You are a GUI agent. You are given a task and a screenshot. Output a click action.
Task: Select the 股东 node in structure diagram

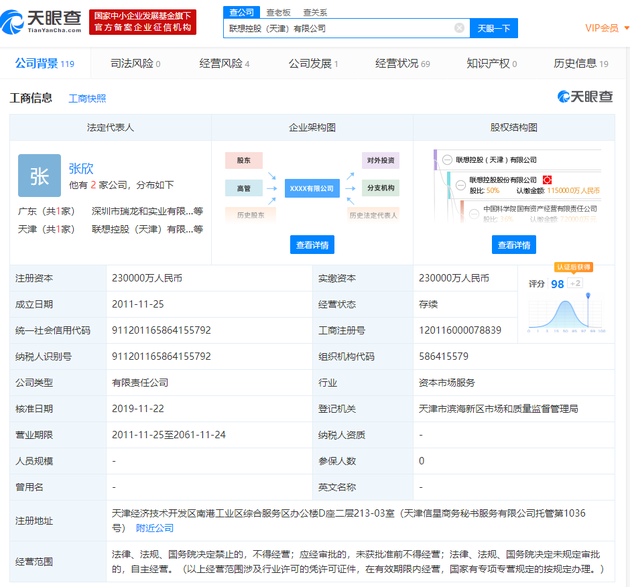tap(244, 160)
